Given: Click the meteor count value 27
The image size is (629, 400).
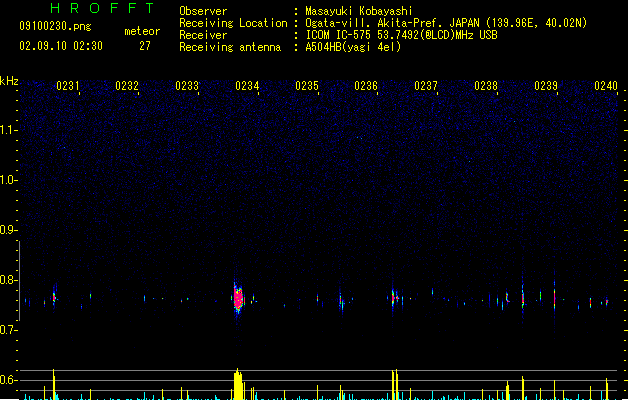Looking at the screenshot, I should [x=145, y=46].
